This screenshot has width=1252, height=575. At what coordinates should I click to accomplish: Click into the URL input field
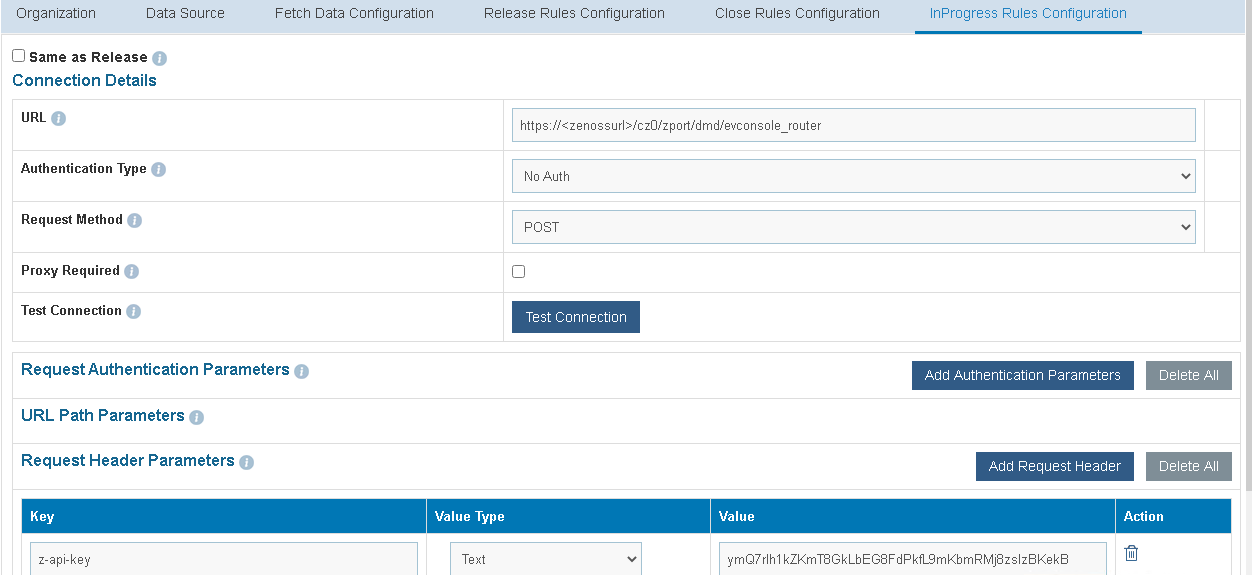click(x=853, y=125)
